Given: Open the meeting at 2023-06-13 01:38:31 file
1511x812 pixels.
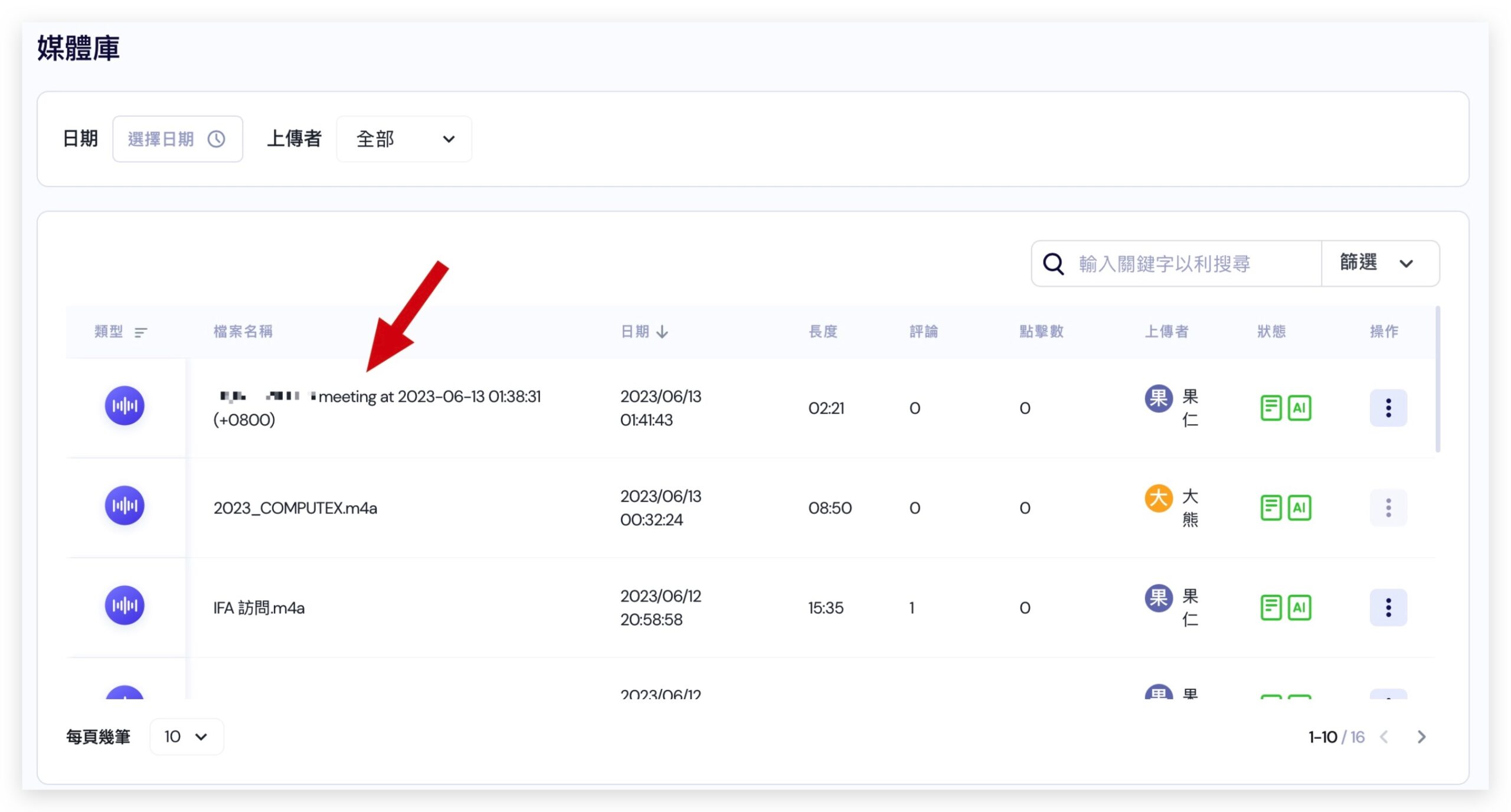Looking at the screenshot, I should coord(377,408).
